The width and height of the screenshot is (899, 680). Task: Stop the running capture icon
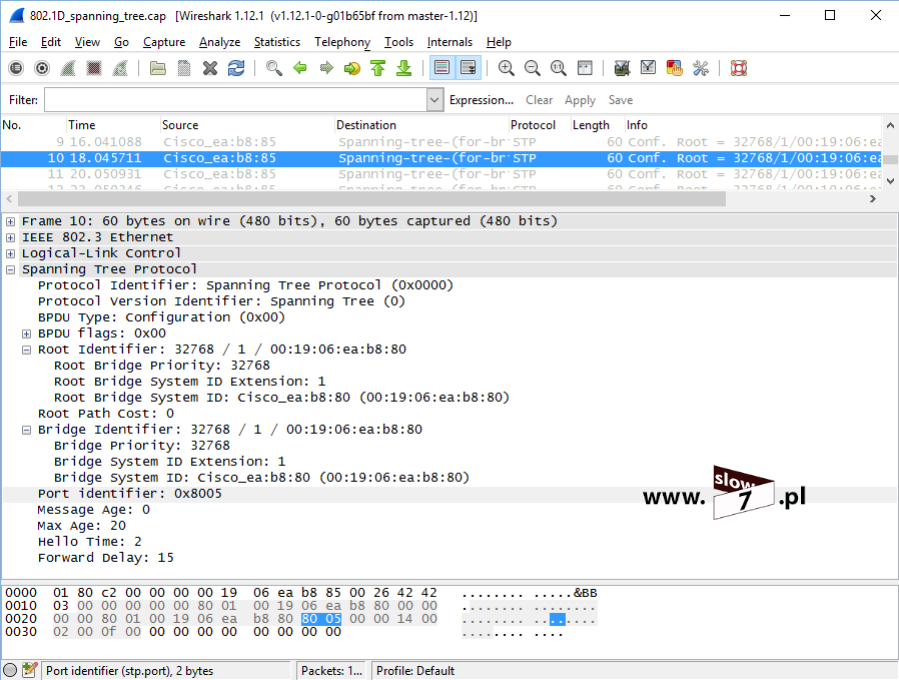point(94,68)
